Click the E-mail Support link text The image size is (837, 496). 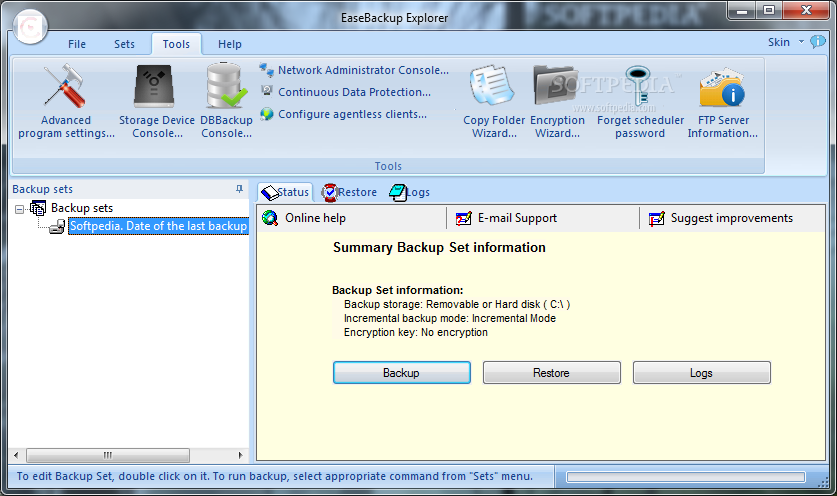[x=517, y=218]
